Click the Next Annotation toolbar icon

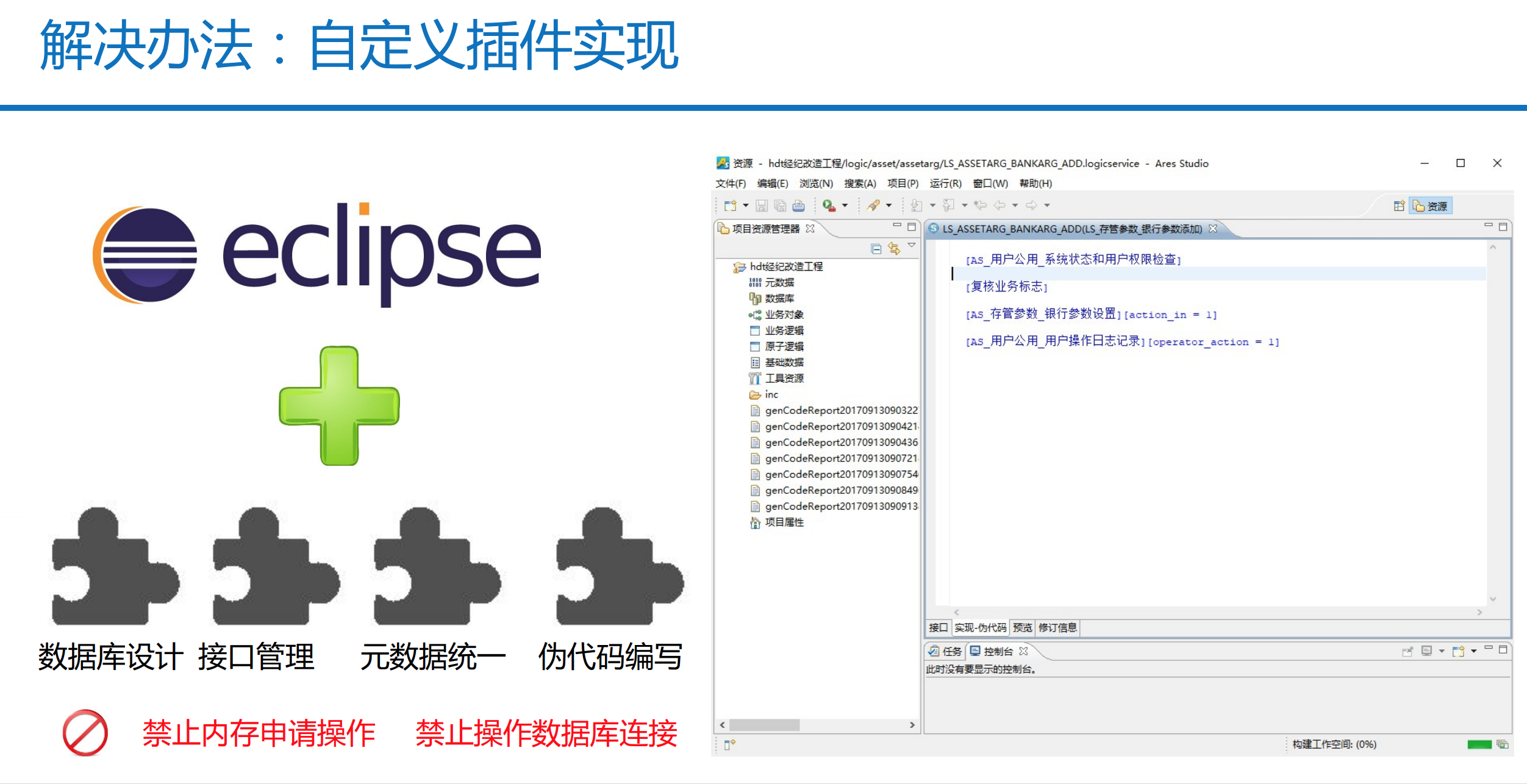(x=916, y=205)
